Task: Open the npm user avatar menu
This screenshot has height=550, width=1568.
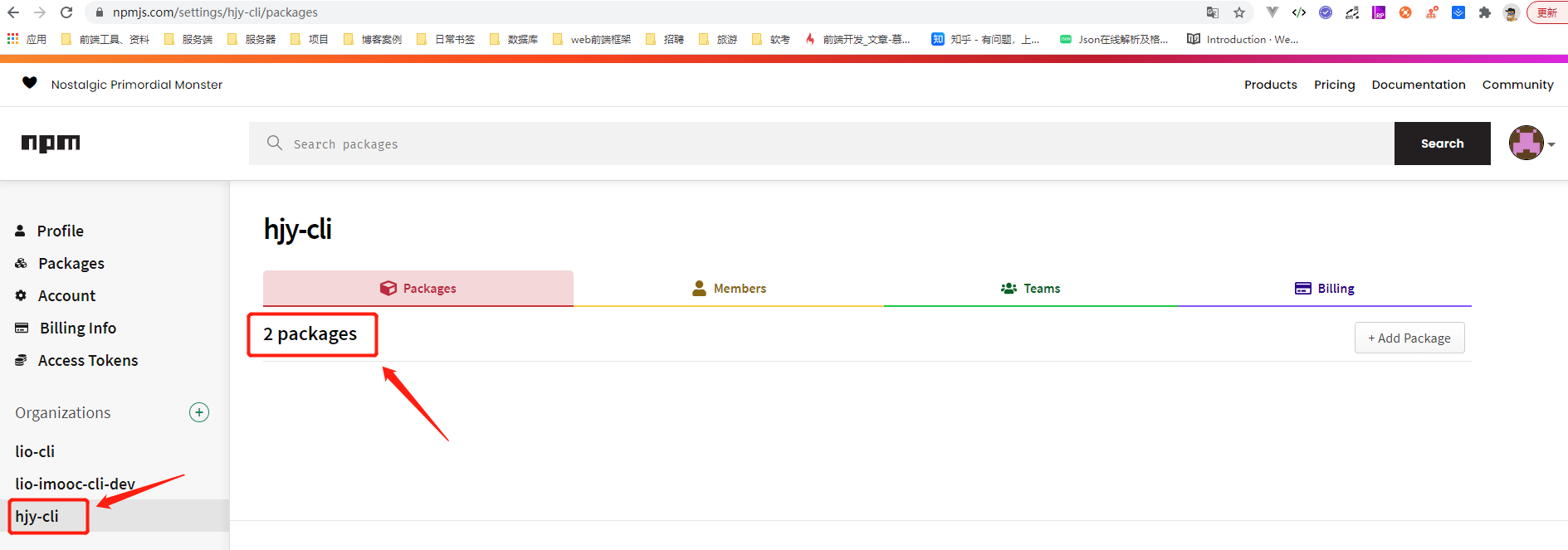Action: click(1526, 143)
